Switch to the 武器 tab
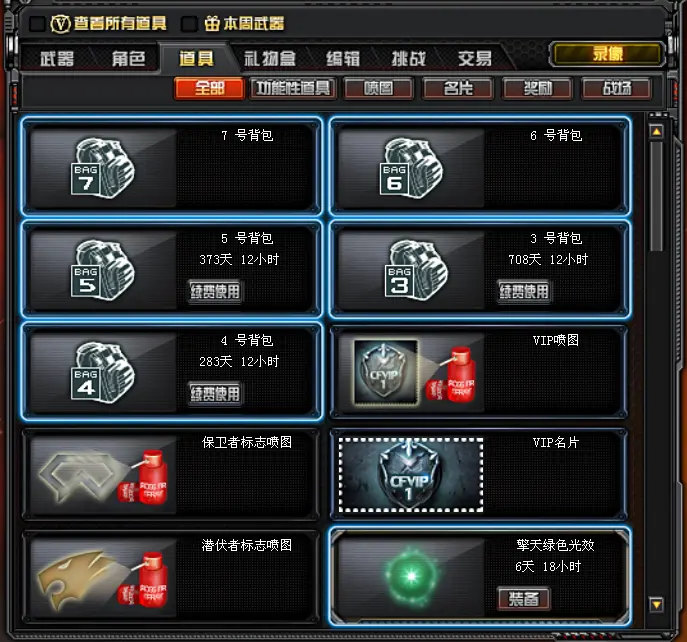The height and width of the screenshot is (642, 687). pyautogui.click(x=57, y=58)
